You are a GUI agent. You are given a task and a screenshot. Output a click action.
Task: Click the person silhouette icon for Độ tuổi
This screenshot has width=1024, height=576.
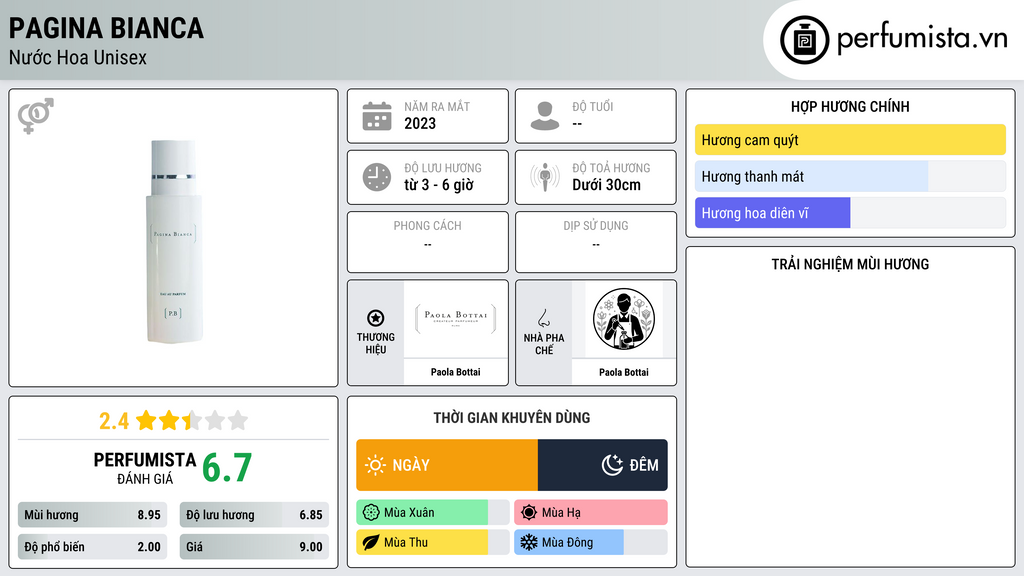(545, 116)
